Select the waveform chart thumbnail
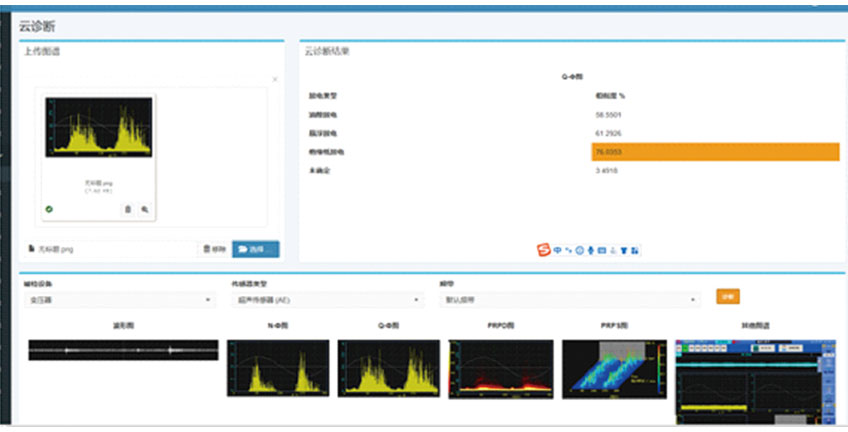Image resolution: width=848 pixels, height=432 pixels. [x=123, y=350]
